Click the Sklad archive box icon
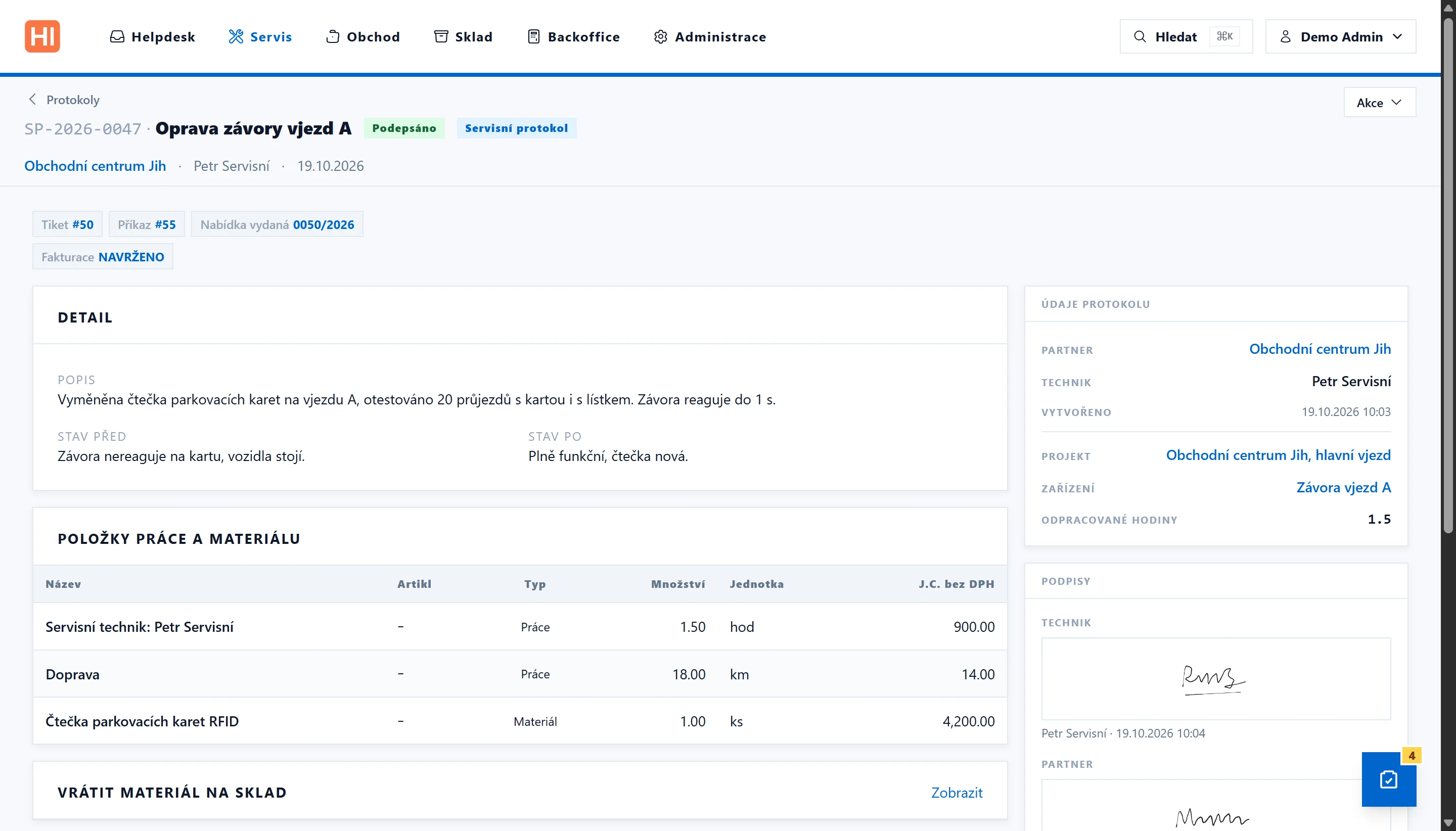1456x831 pixels. click(x=441, y=36)
